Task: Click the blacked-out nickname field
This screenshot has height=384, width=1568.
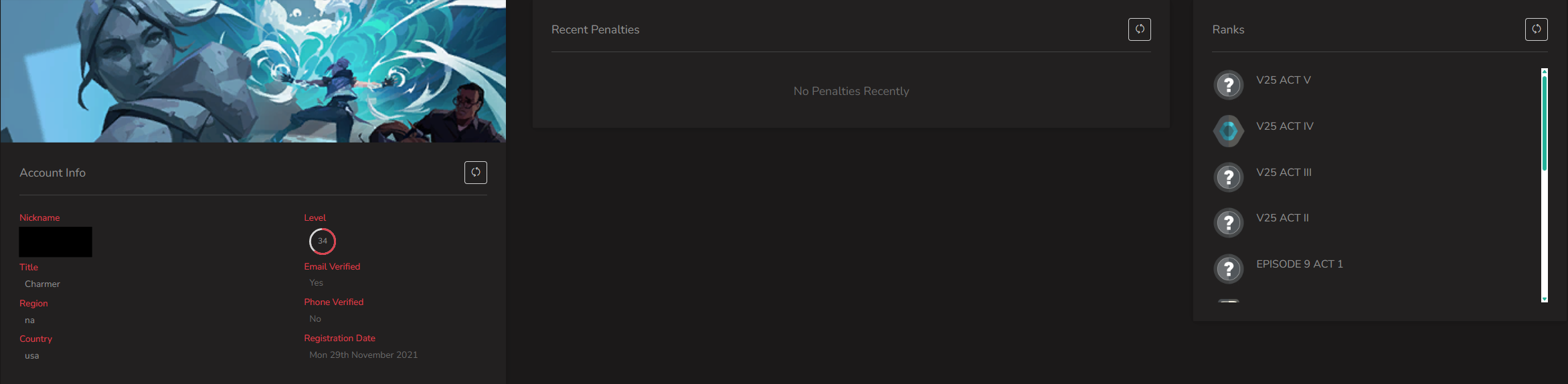Action: coord(56,242)
